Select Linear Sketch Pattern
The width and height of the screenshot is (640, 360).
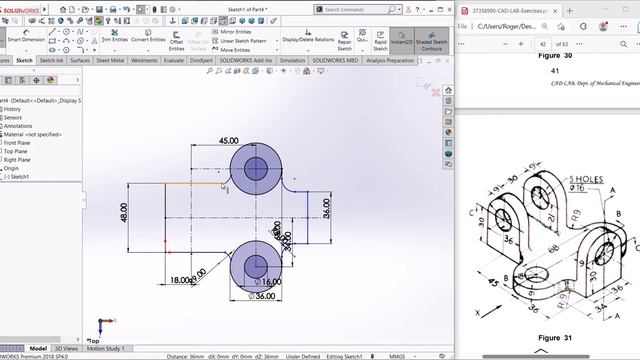click(239, 41)
